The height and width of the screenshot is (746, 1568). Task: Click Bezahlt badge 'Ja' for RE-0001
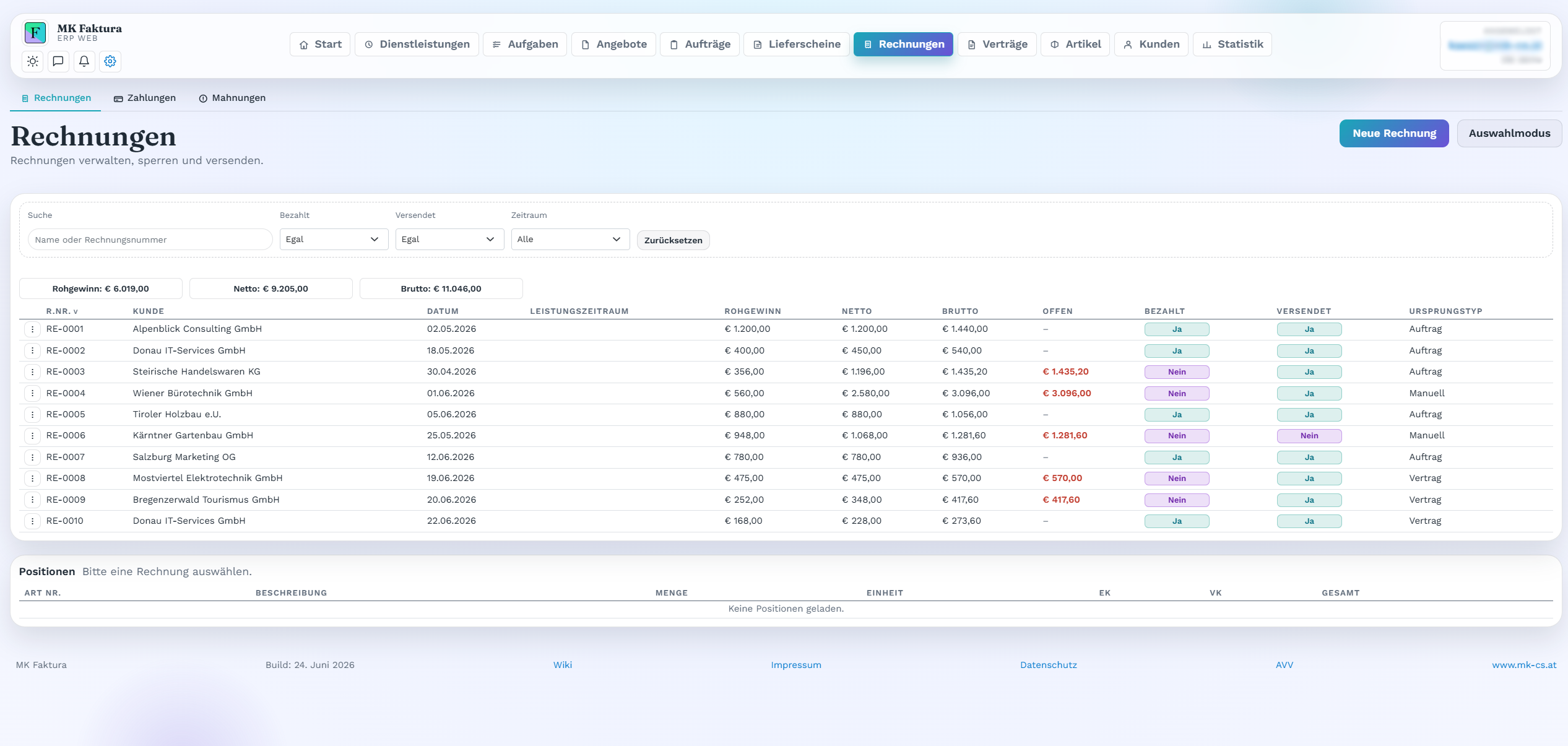[x=1177, y=329]
